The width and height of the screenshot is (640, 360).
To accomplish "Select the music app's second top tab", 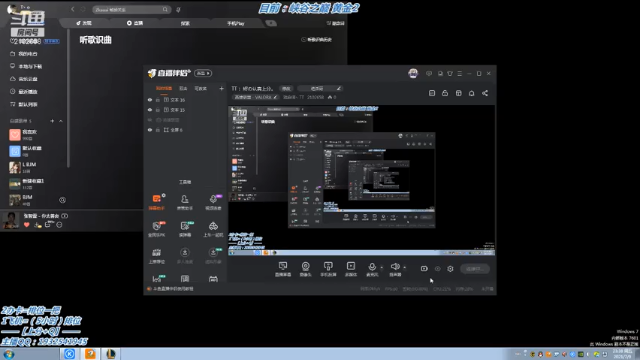I will point(135,23).
